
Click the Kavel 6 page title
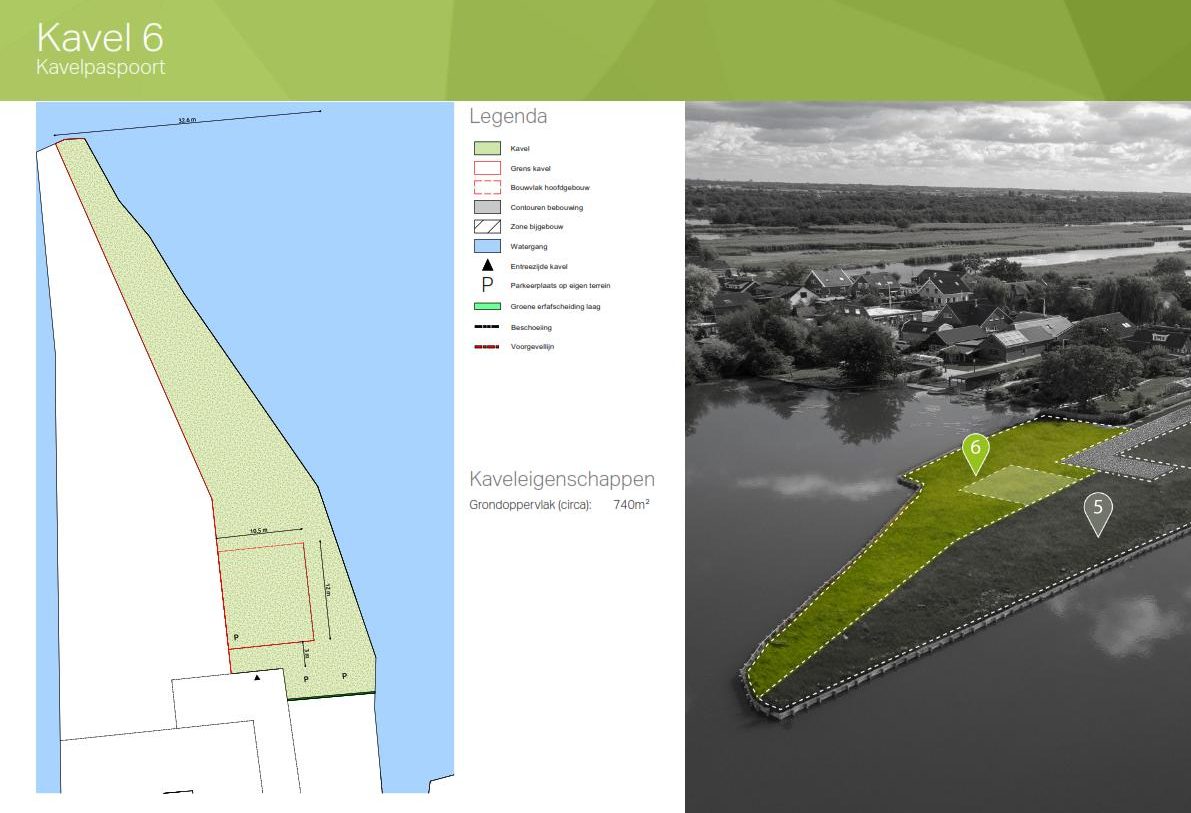tap(100, 38)
